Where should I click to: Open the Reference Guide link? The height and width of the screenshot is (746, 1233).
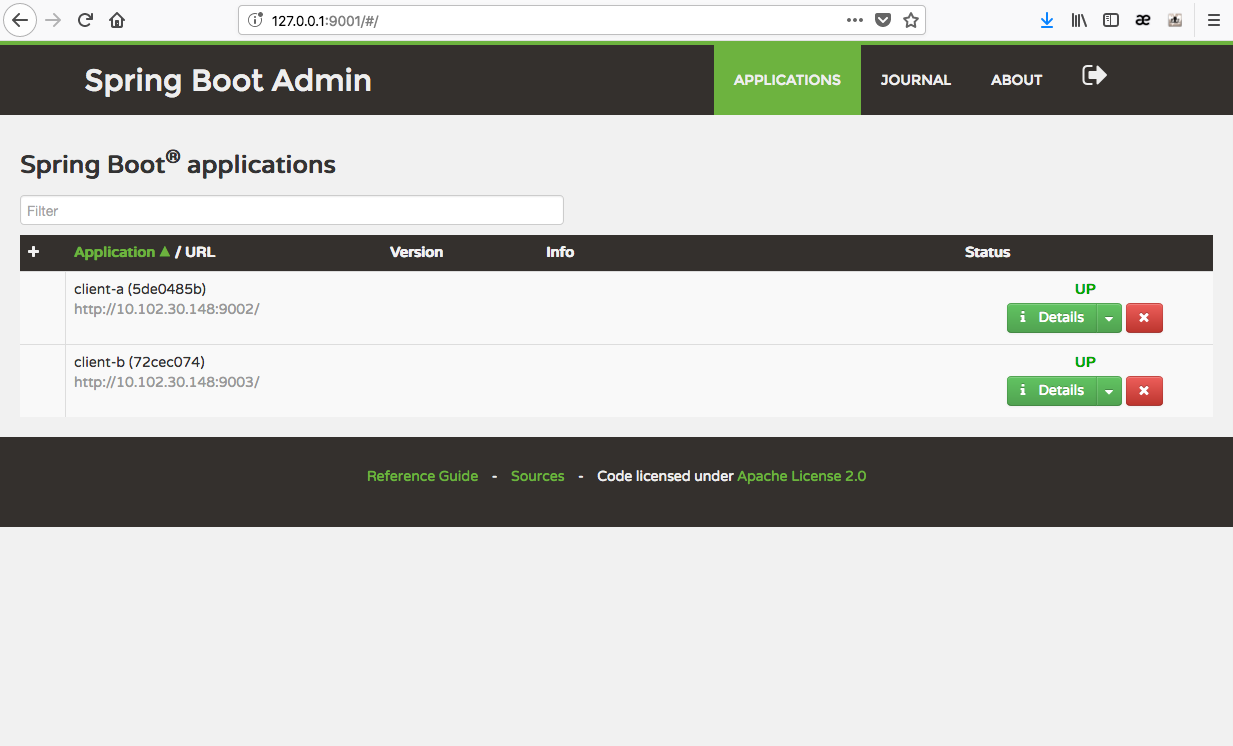422,476
